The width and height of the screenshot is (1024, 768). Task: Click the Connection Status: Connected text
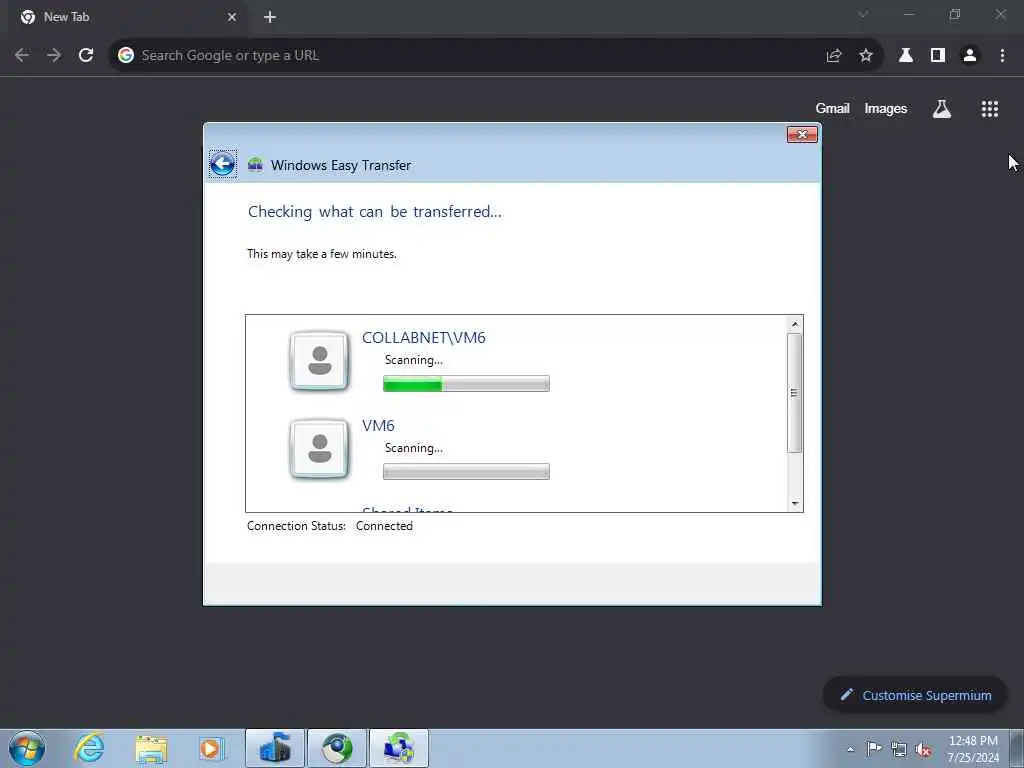click(330, 526)
